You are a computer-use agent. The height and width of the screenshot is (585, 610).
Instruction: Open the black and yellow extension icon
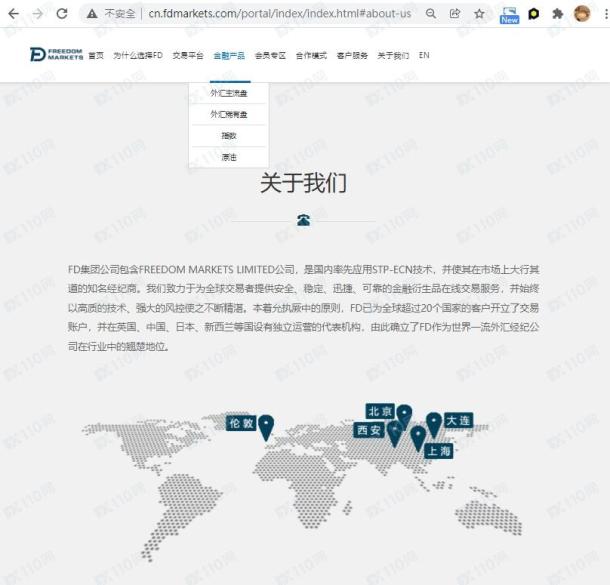tap(534, 14)
